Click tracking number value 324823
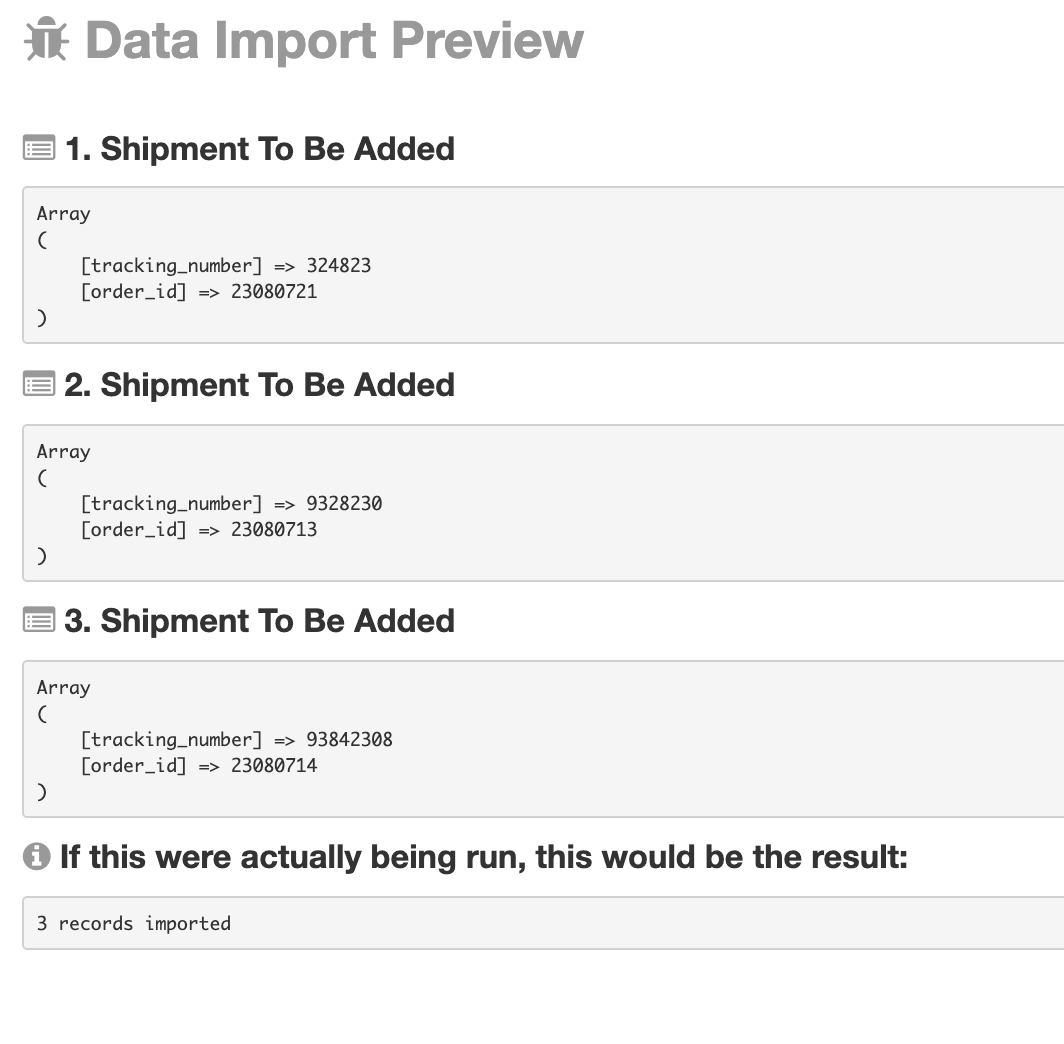This screenshot has height=1044, width=1064. click(339, 265)
